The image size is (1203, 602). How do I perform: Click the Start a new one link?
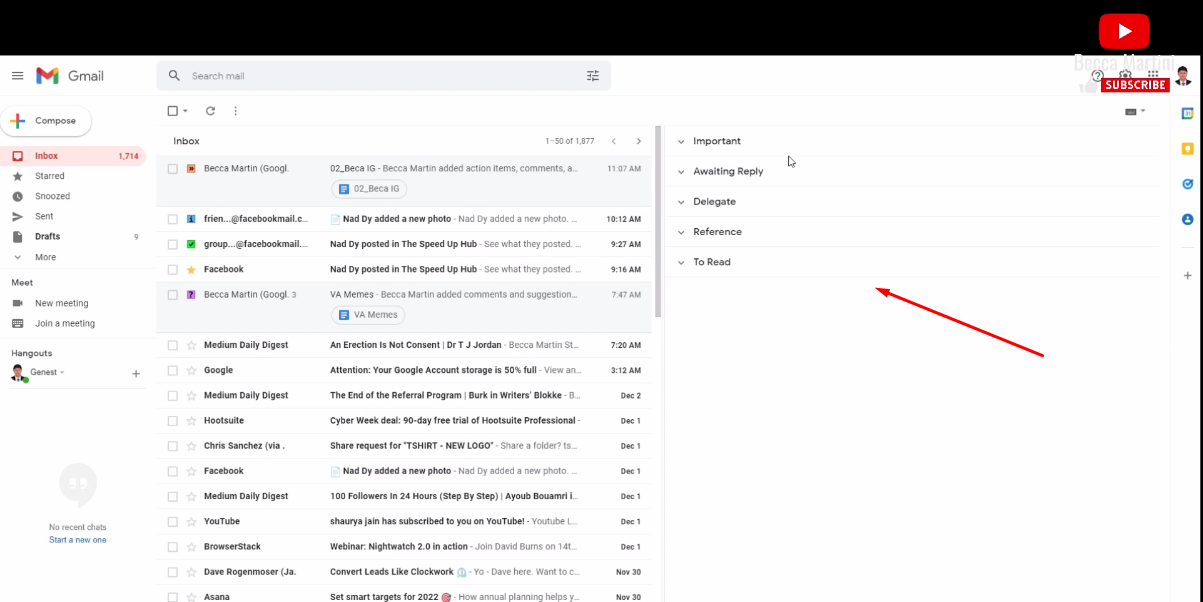tap(77, 540)
